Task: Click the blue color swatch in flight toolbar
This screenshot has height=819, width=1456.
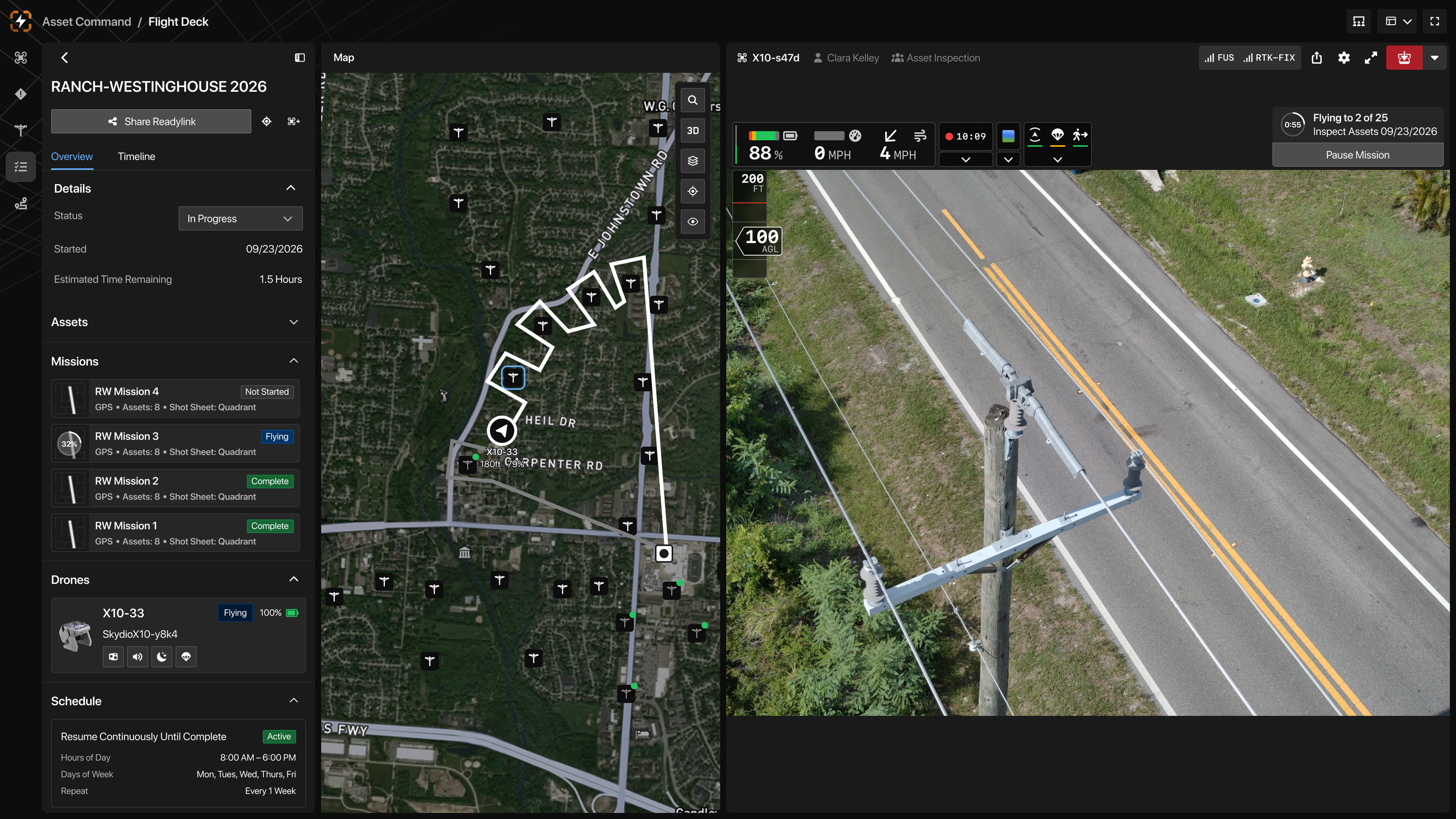Action: [x=1008, y=136]
